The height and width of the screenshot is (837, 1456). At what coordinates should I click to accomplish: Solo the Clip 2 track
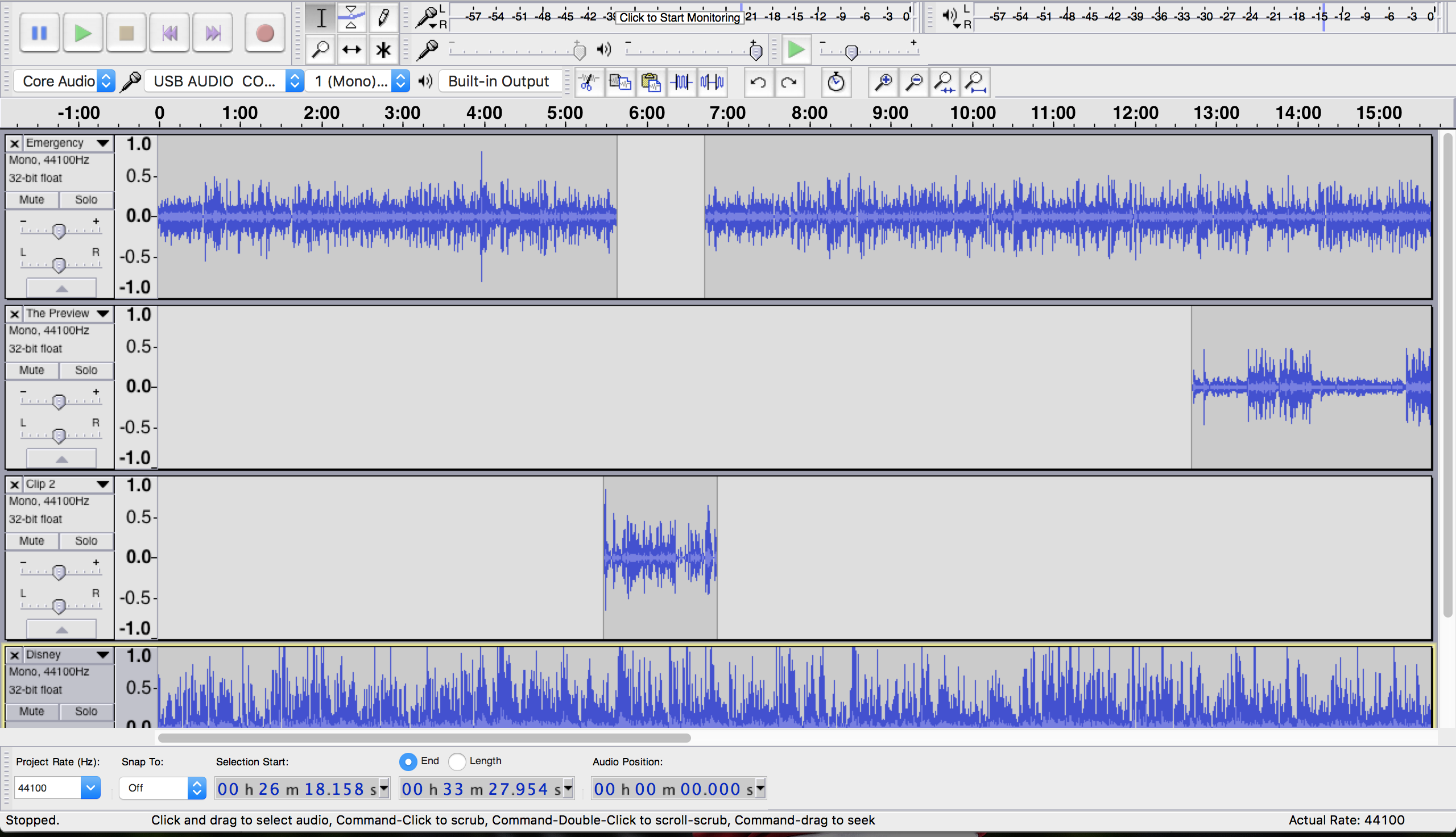click(86, 541)
